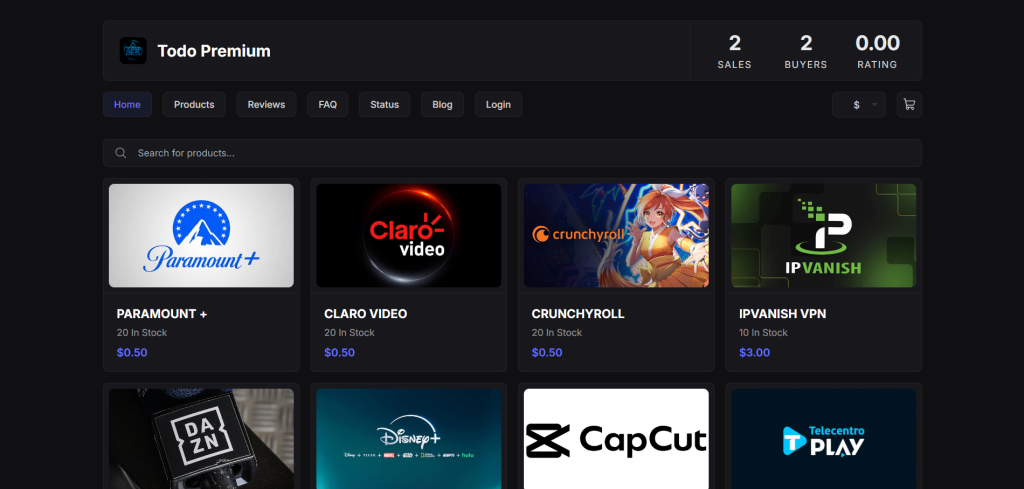The image size is (1024, 489).
Task: Click the Todo Premium store logo
Action: [133, 50]
